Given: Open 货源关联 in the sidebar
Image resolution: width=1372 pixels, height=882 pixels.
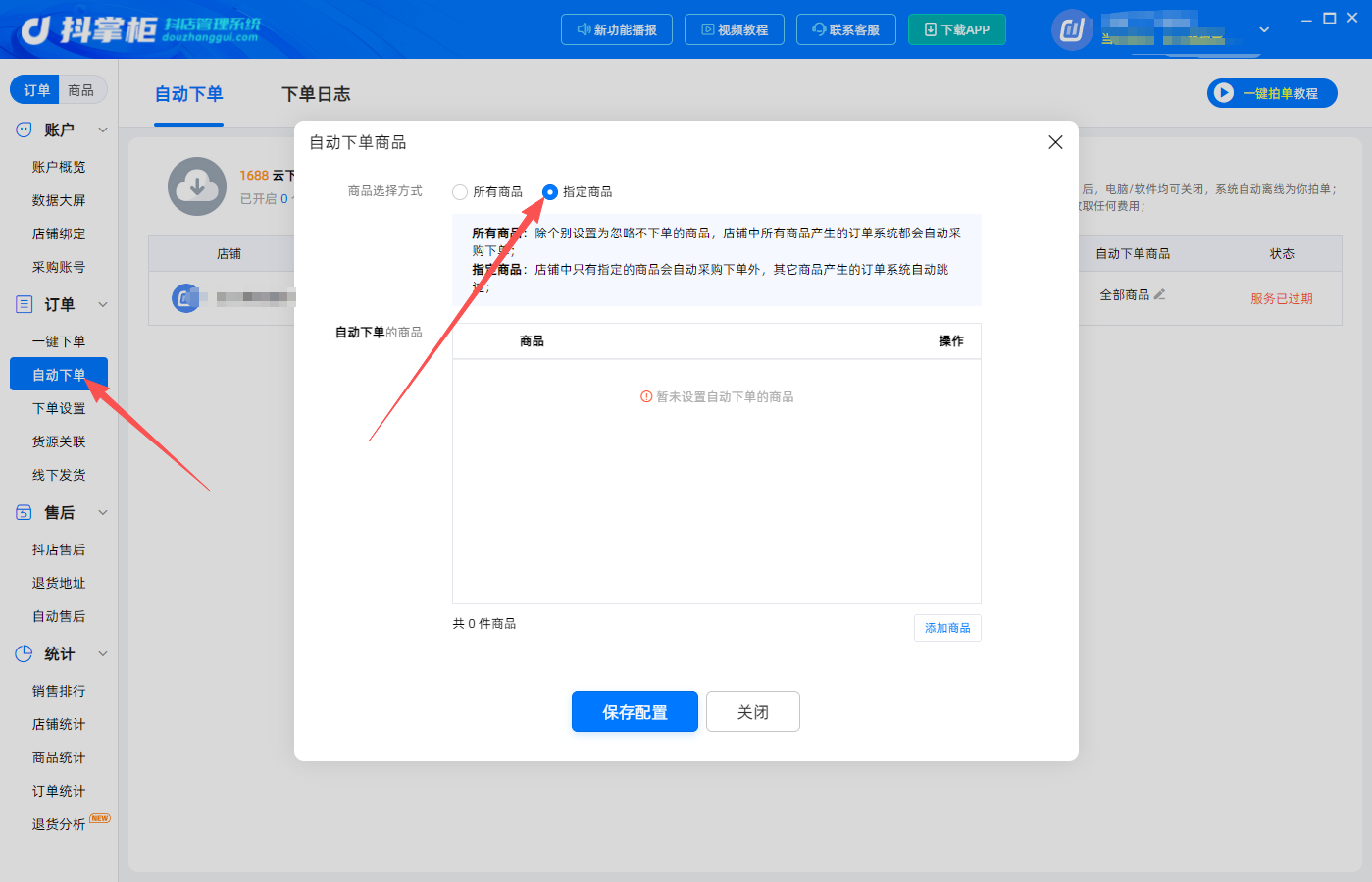Looking at the screenshot, I should click(x=59, y=441).
